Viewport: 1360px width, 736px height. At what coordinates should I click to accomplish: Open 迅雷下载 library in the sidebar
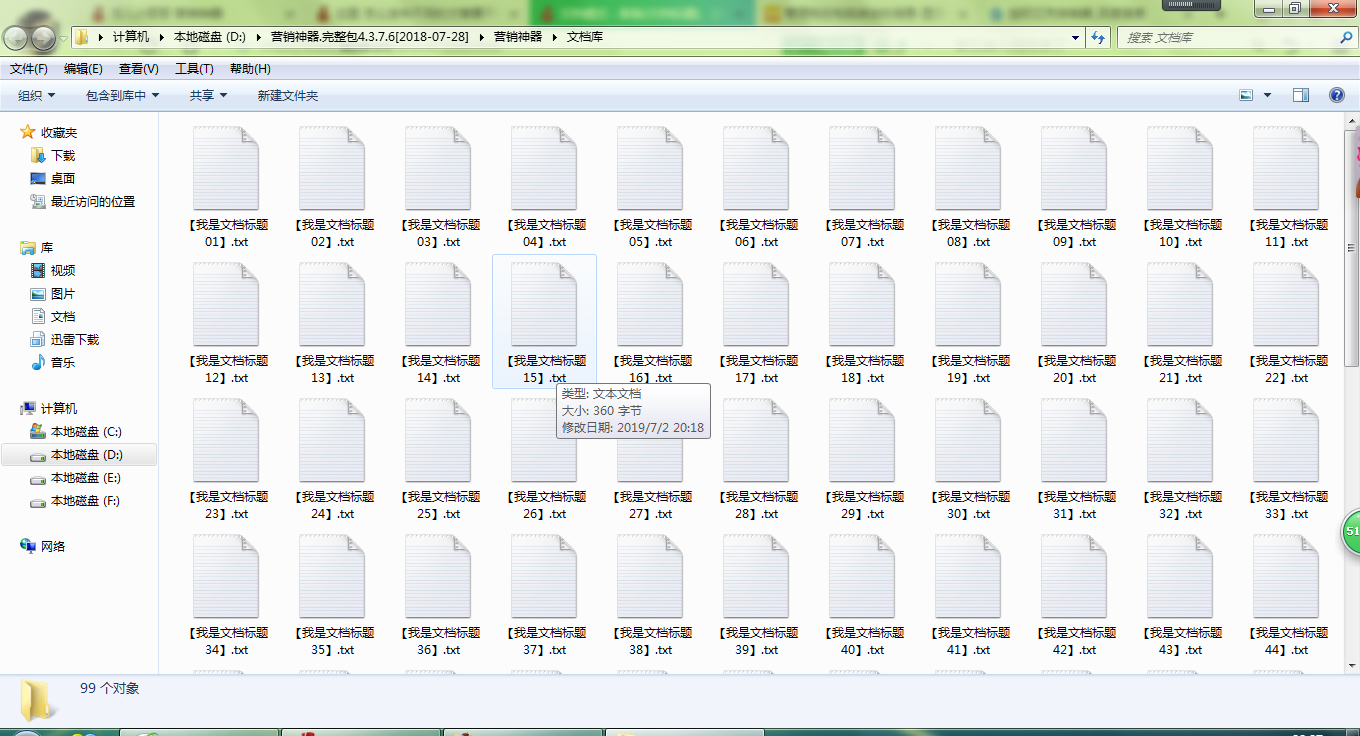pos(74,339)
